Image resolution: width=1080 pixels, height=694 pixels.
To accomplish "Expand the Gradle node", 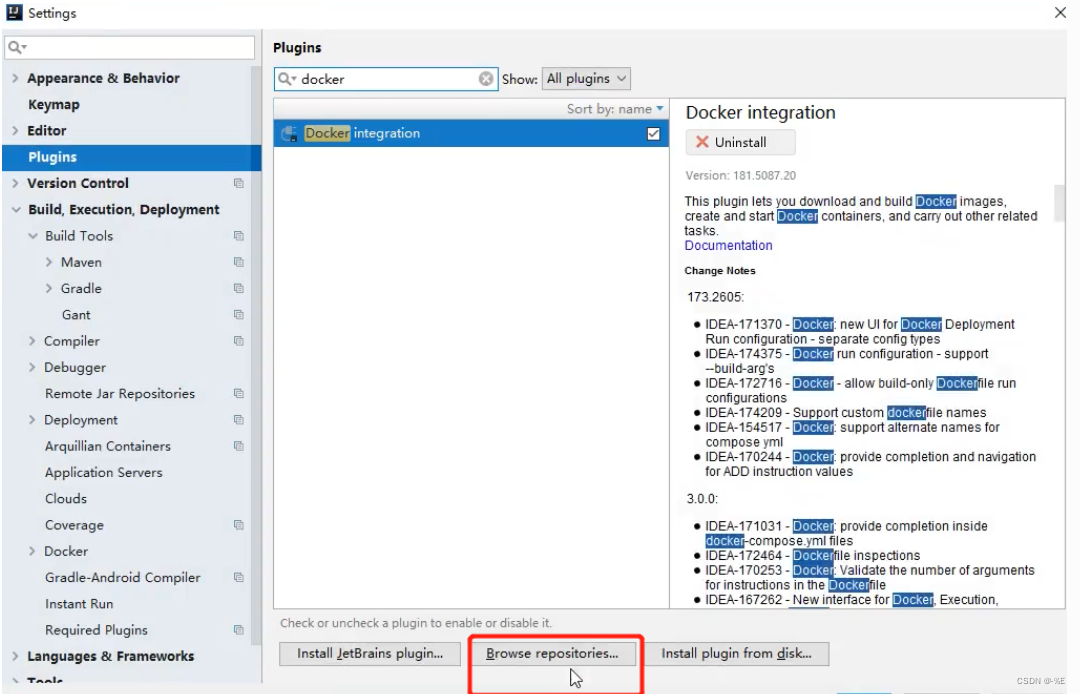I will tap(48, 288).
